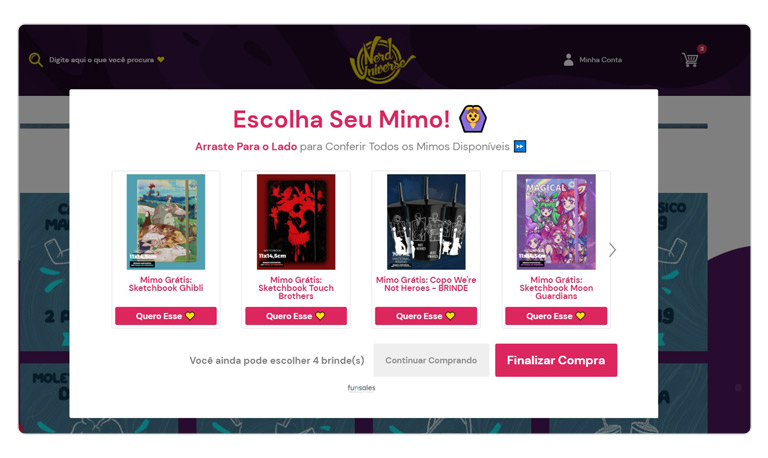768x458 pixels.
Task: Choose Quero Esse for Sketchbook Moon Guardians
Action: pos(556,316)
